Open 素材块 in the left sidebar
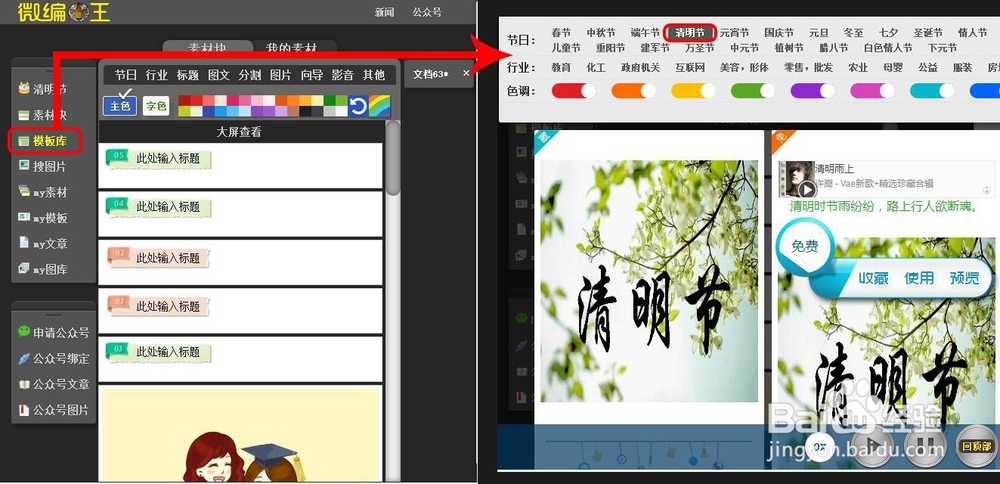1000x484 pixels. pos(42,115)
